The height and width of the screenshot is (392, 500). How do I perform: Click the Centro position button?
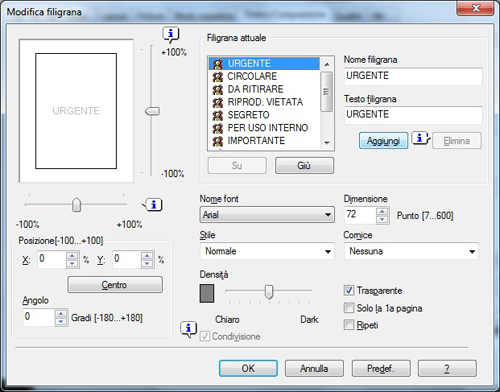(x=115, y=285)
